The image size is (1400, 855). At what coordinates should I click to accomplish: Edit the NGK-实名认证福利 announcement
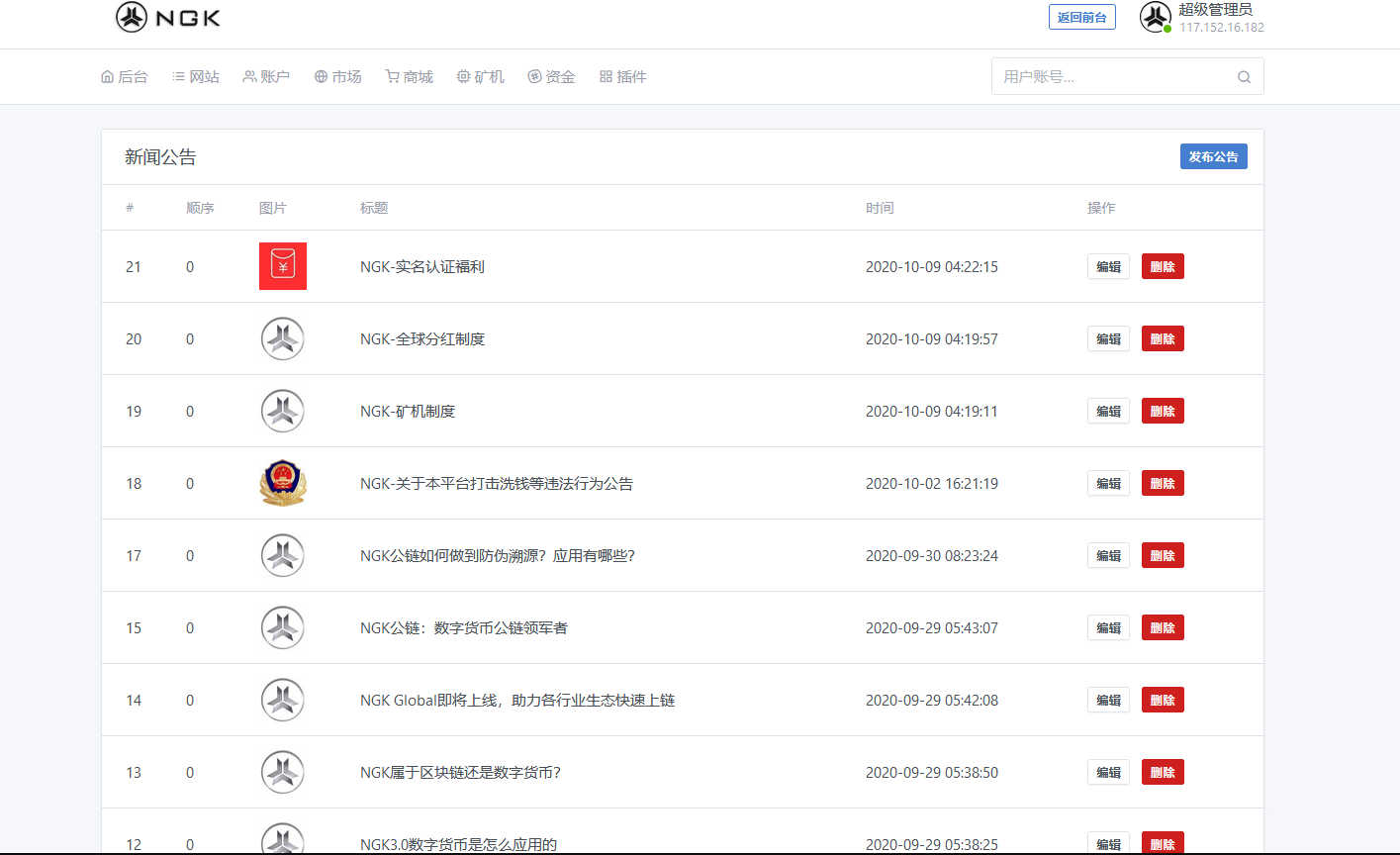(x=1108, y=266)
